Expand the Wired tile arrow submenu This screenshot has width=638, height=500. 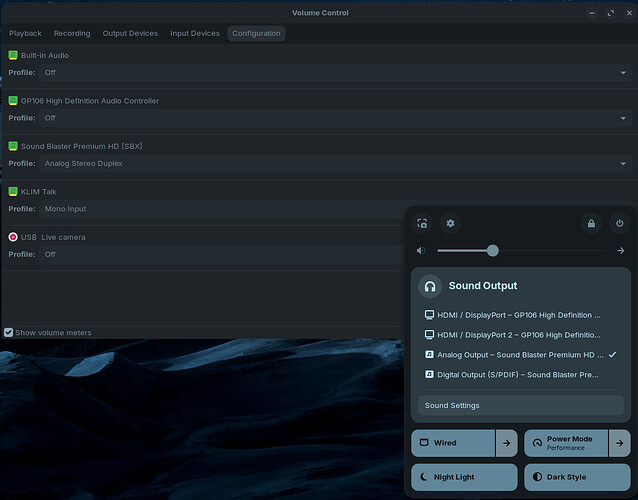[507, 443]
